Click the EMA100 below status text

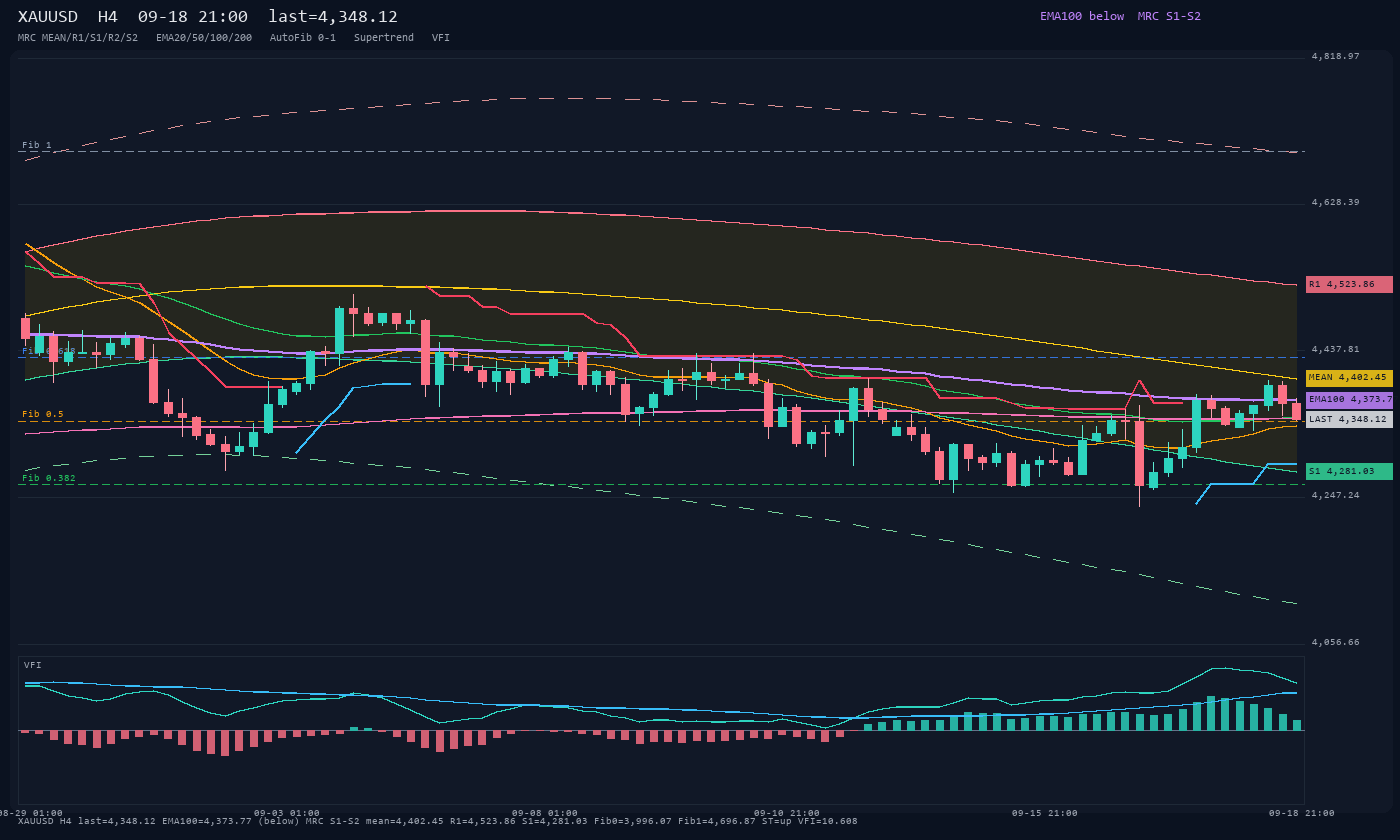coord(1082,16)
